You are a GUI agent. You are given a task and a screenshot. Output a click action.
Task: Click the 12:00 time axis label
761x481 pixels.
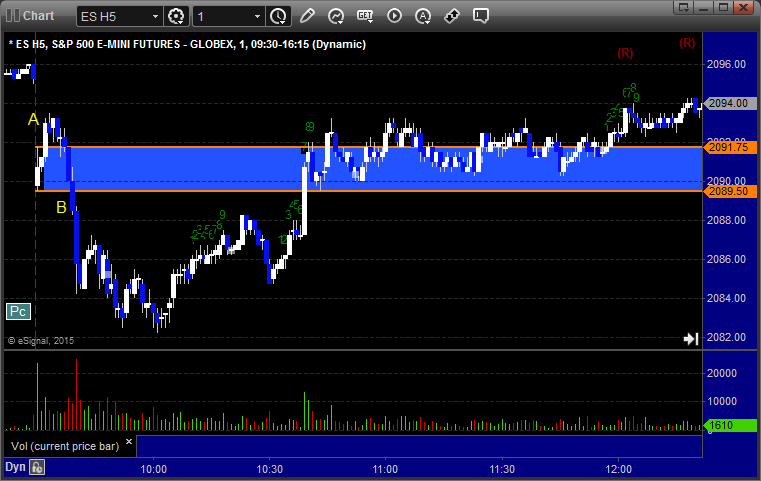point(618,469)
